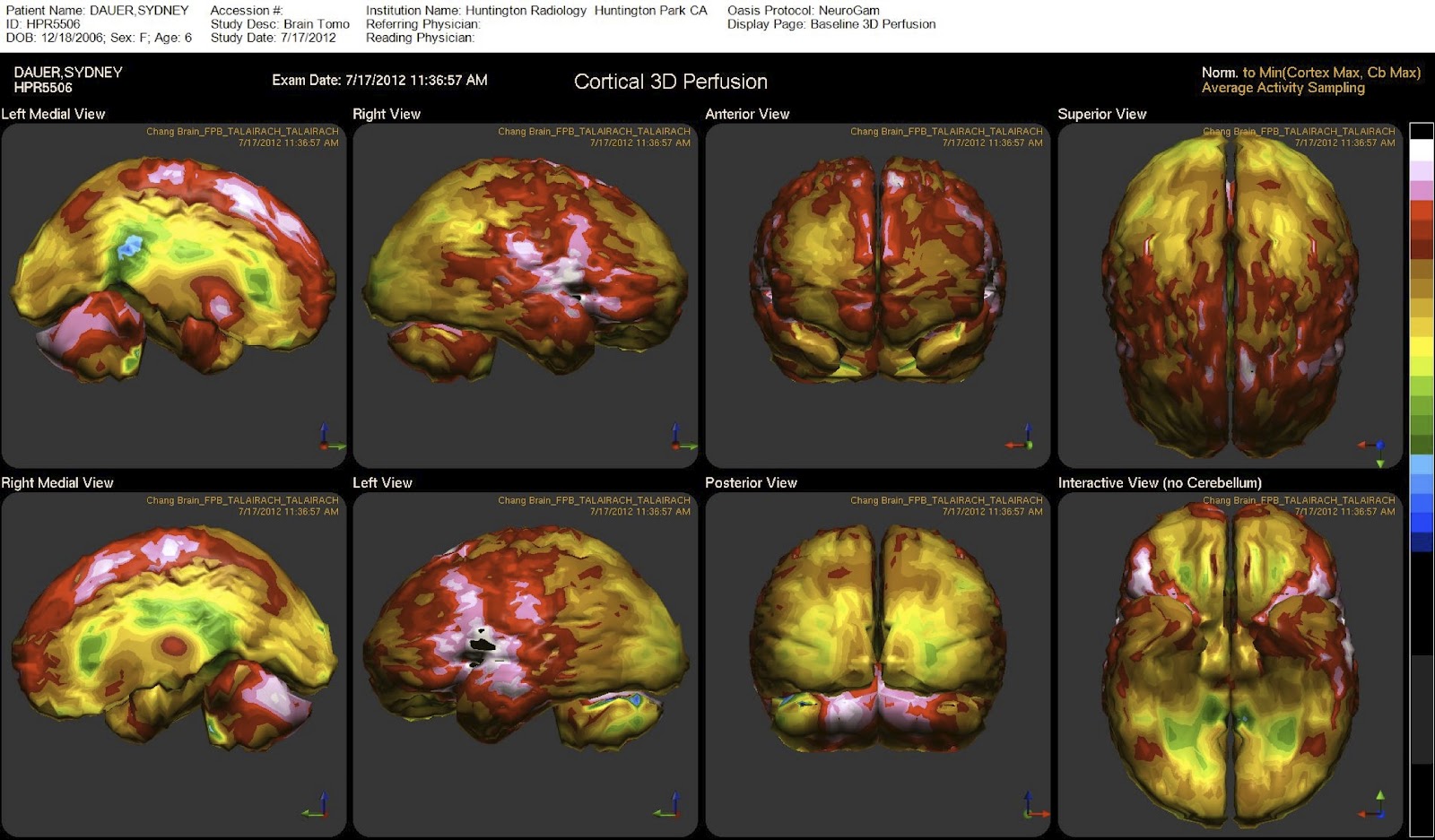Expand the Chang Brain FPB TALAIRACH template label
The height and width of the screenshot is (840, 1435).
pyautogui.click(x=243, y=129)
